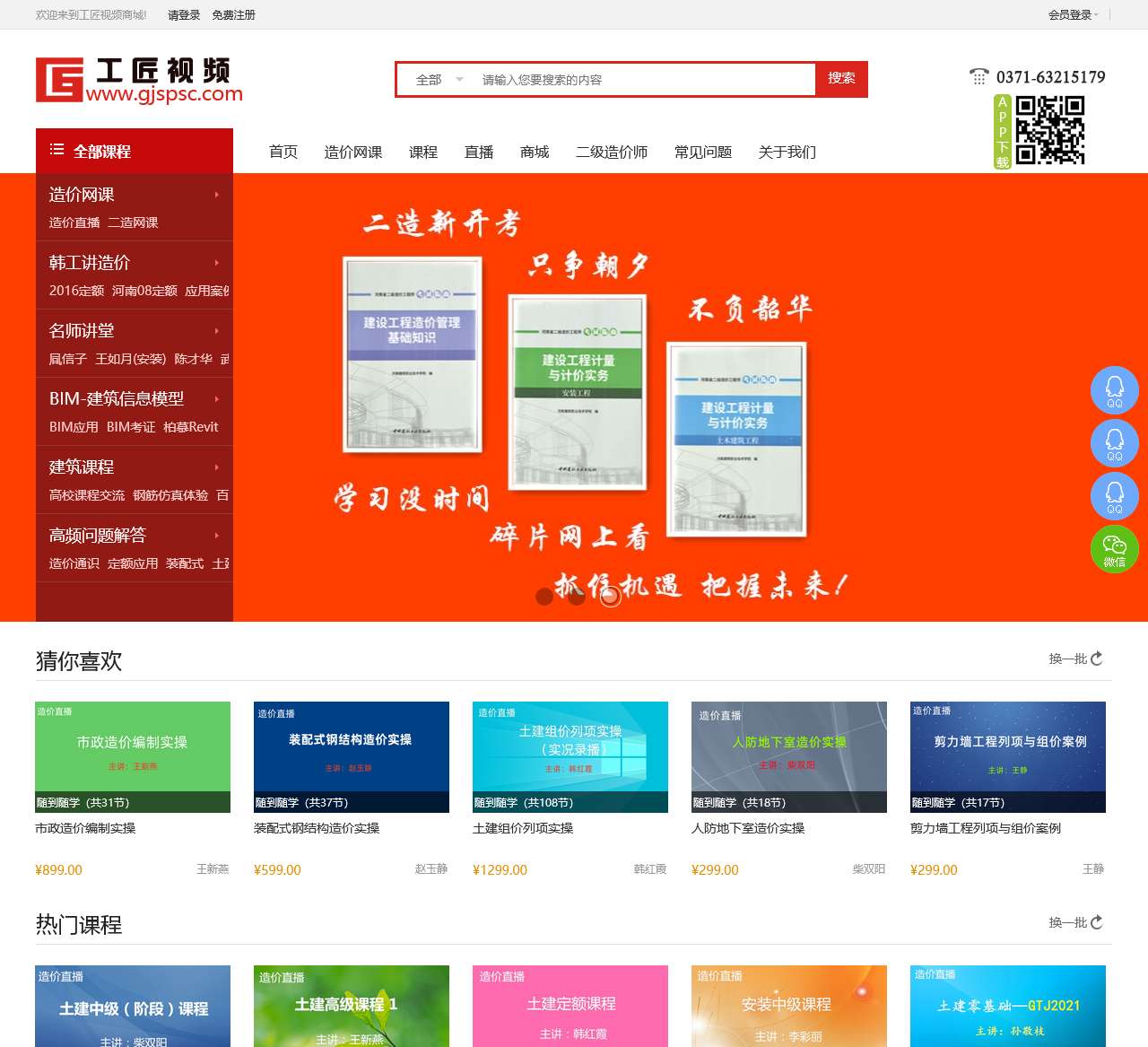1148x1047 pixels.
Task: Click the third QQ chat icon
Action: [1115, 496]
